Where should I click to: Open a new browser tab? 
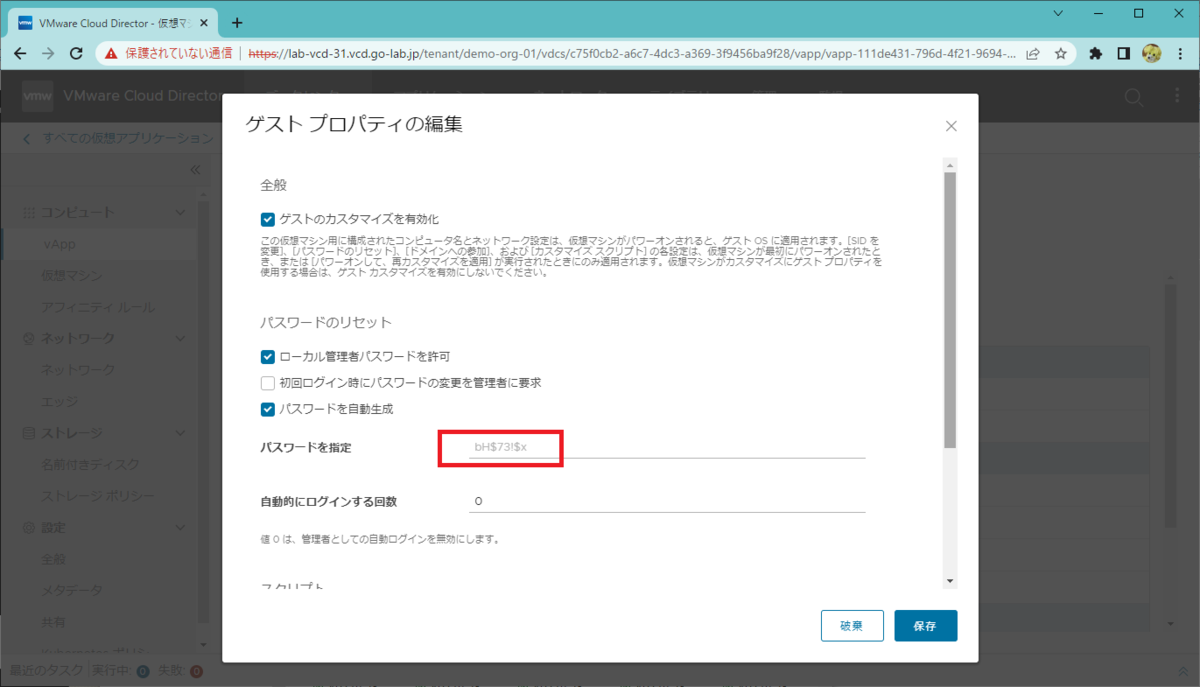[x=237, y=22]
